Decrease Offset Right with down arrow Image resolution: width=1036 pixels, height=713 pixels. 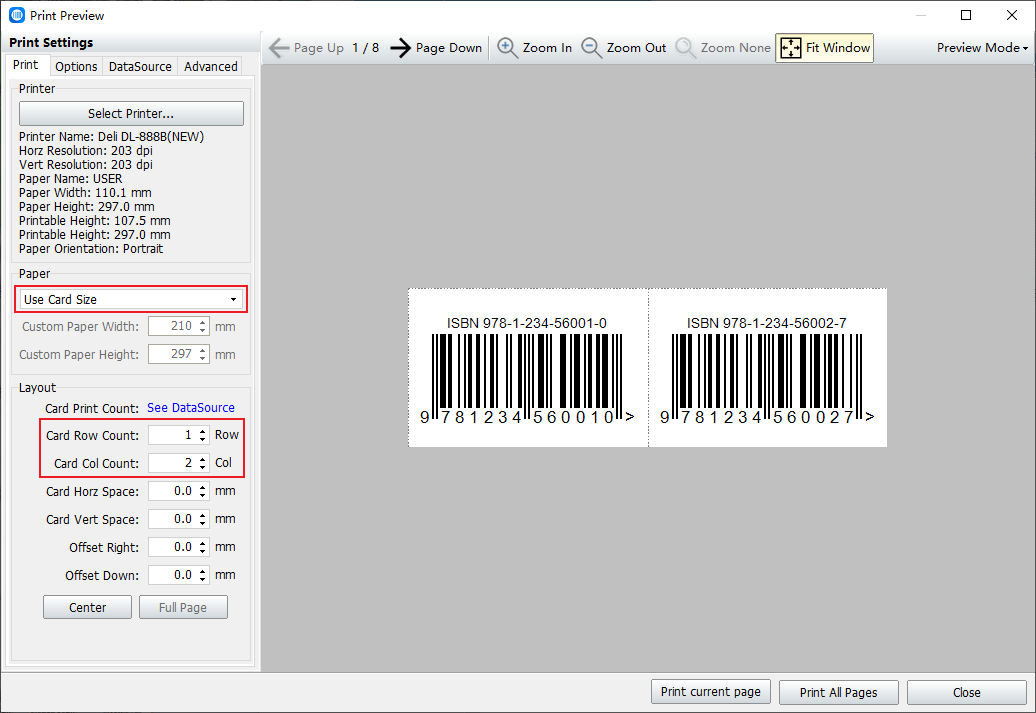pyautogui.click(x=202, y=551)
